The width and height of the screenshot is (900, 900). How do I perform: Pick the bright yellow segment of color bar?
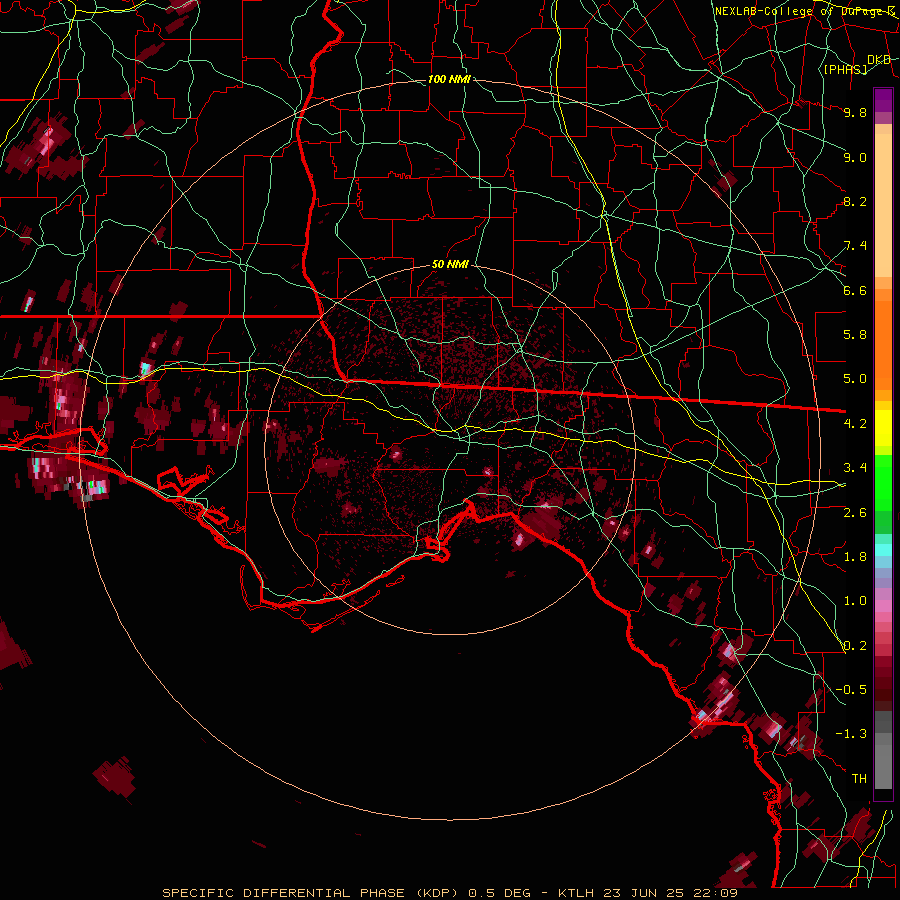click(883, 428)
